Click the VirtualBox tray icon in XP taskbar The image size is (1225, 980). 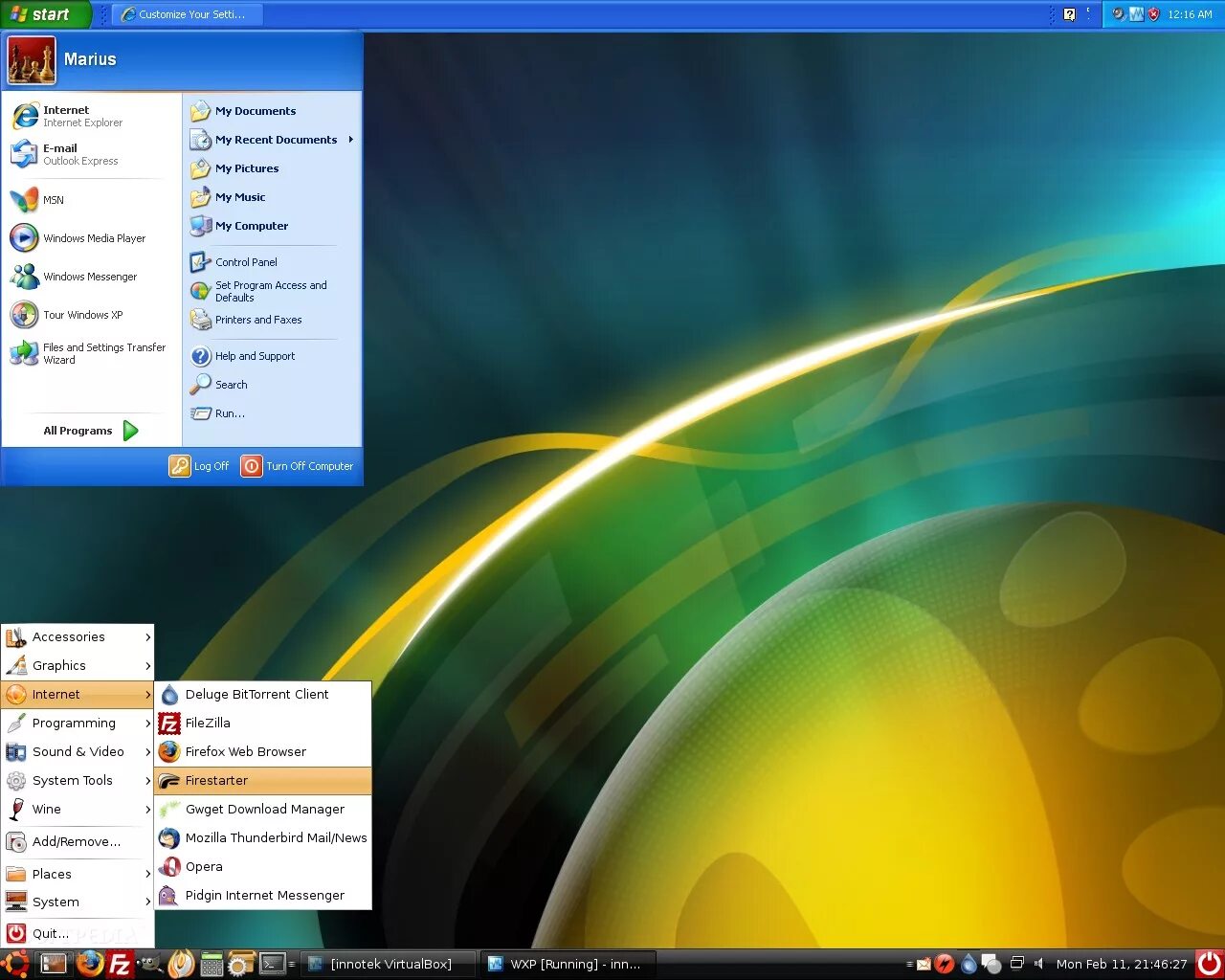[x=1136, y=14]
